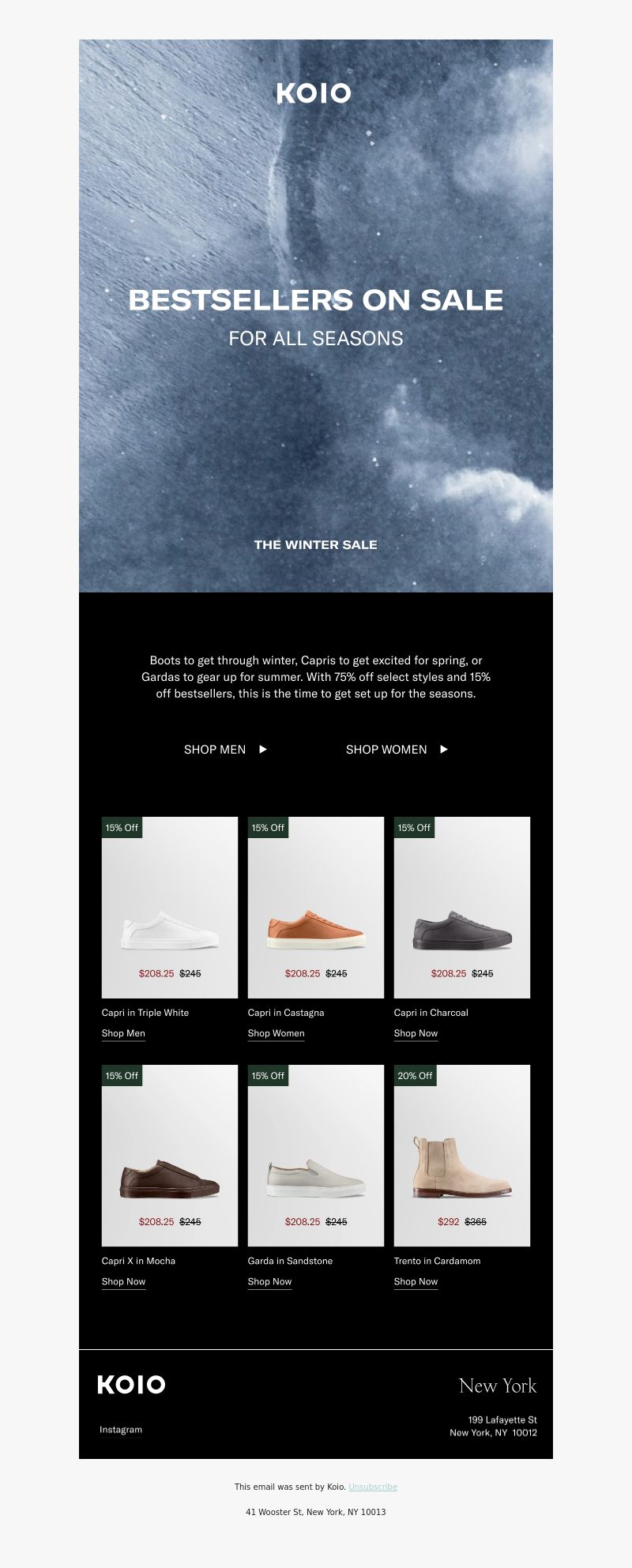
Task: Click the Unsubscribe link
Action: tap(373, 1487)
